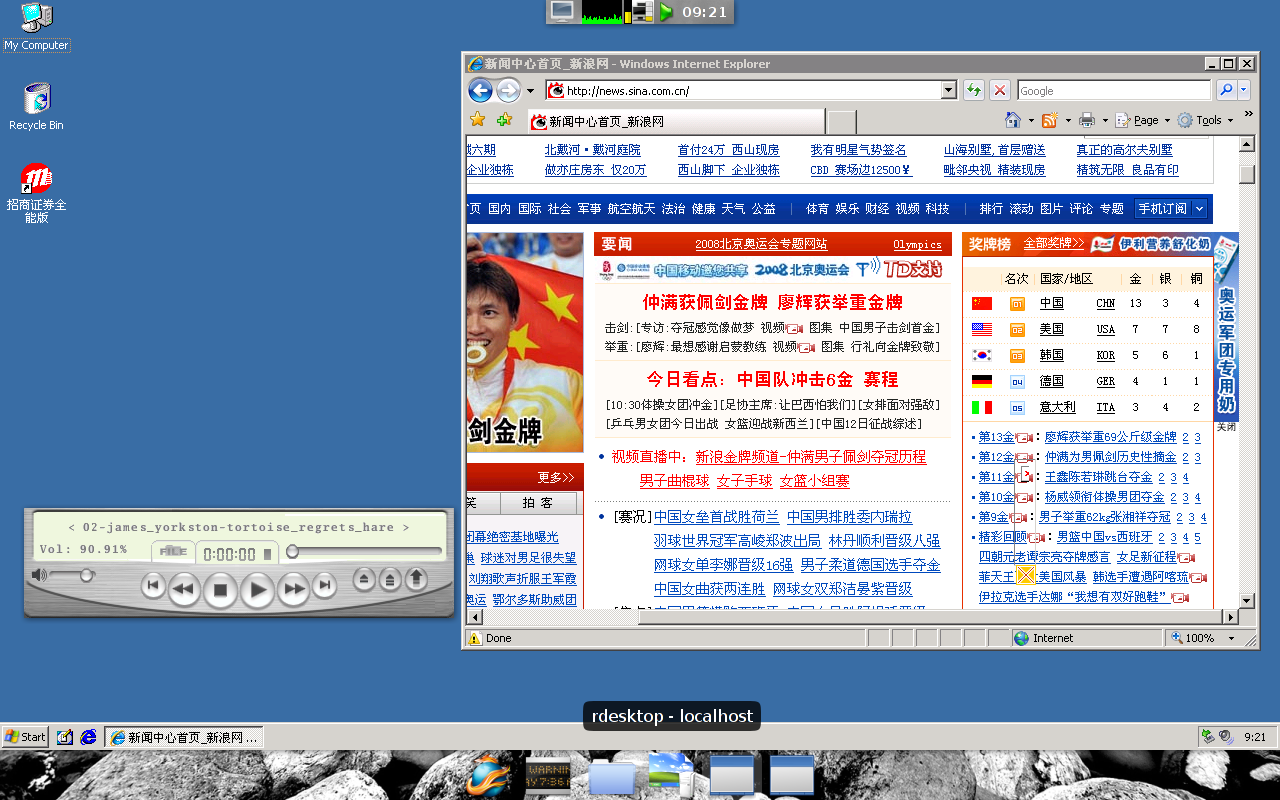Open the recent pages dropdown beside Forward
This screenshot has width=1280, height=800.
click(531, 91)
